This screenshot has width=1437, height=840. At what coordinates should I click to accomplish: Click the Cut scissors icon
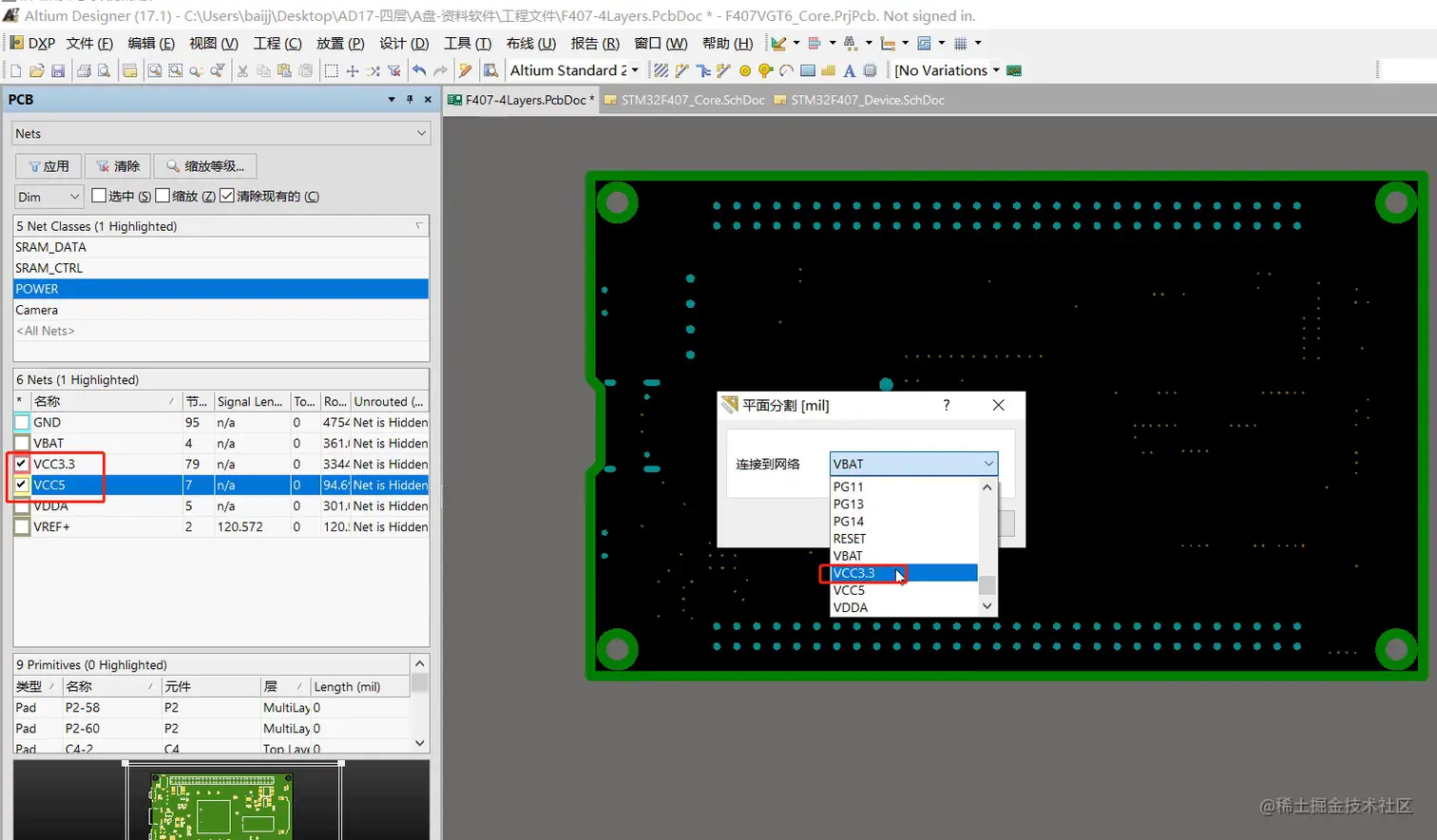(x=242, y=71)
